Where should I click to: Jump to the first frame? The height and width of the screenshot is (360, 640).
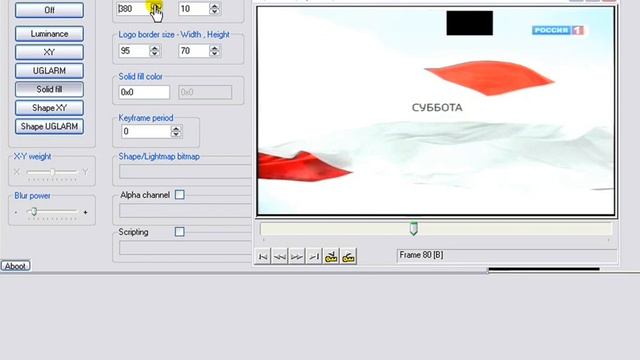point(263,257)
